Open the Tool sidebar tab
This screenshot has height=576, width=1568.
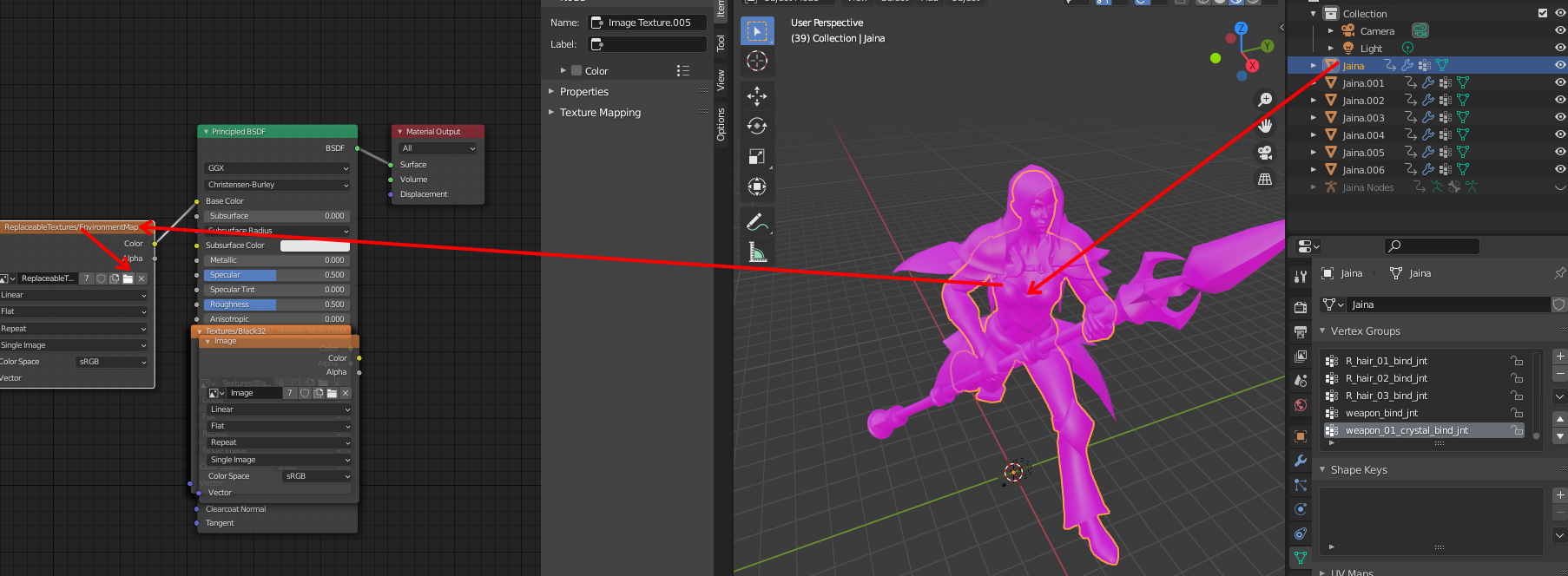pyautogui.click(x=721, y=43)
